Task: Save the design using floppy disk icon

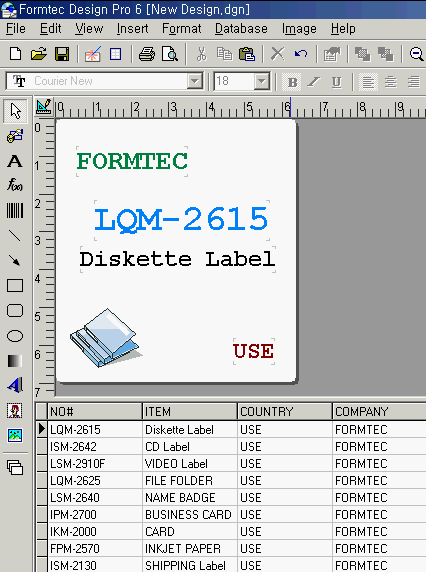Action: (62, 54)
